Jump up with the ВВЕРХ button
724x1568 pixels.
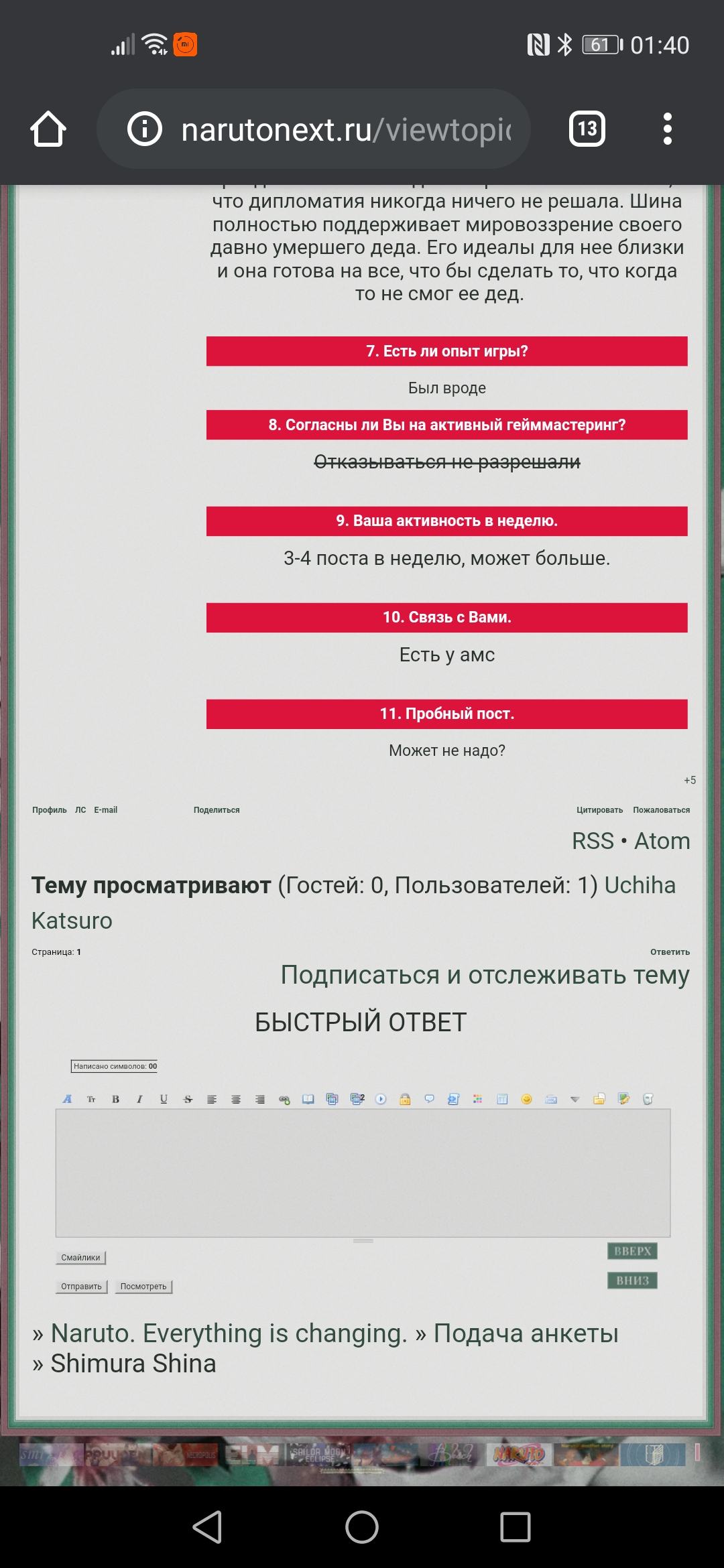tap(632, 1251)
